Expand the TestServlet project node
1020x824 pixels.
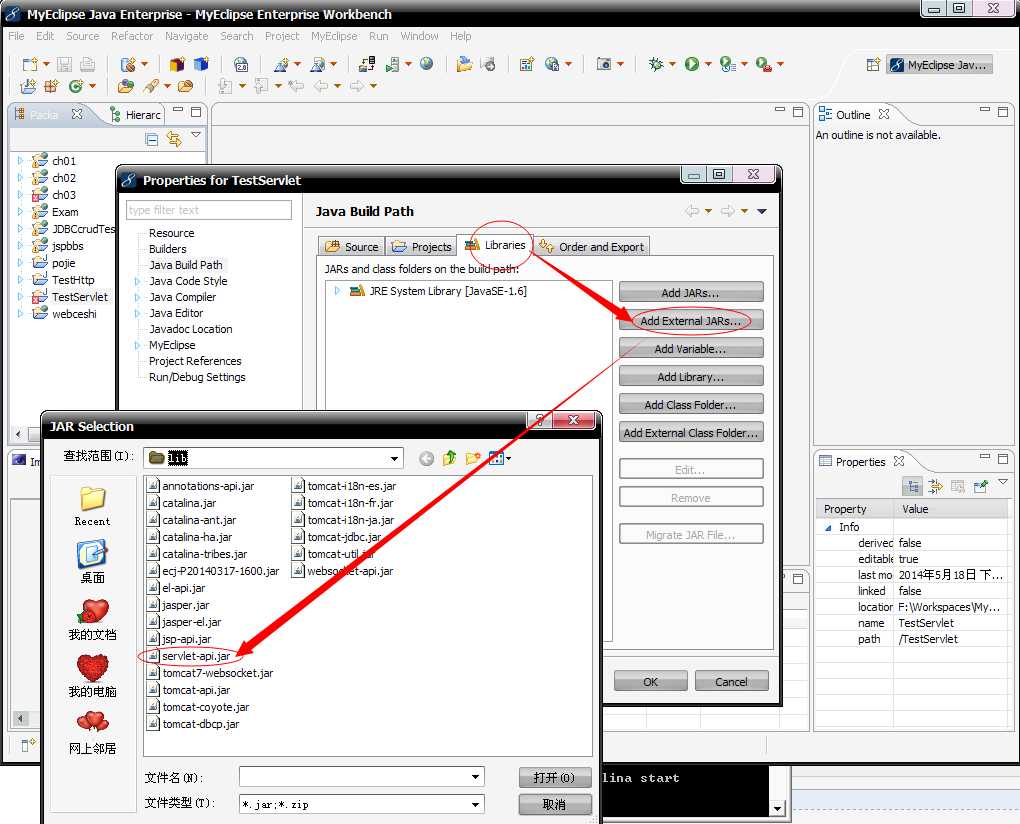20,296
